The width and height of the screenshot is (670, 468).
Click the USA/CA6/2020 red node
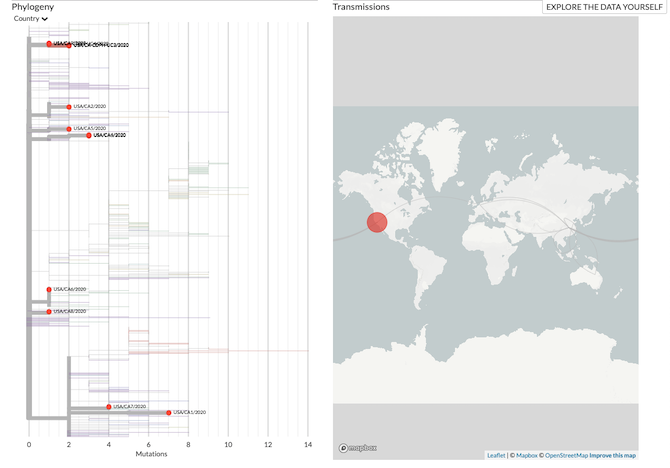coord(49,290)
